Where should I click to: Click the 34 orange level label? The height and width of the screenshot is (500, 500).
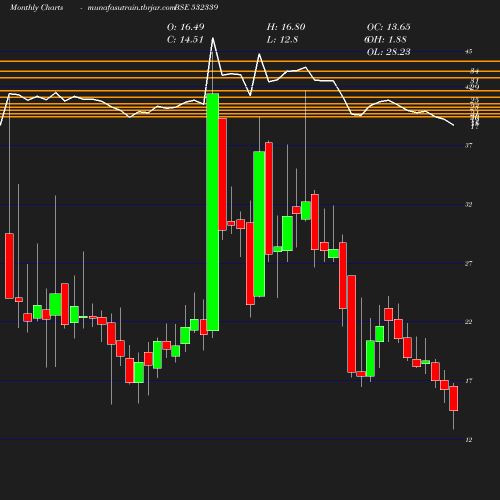coord(474,71)
